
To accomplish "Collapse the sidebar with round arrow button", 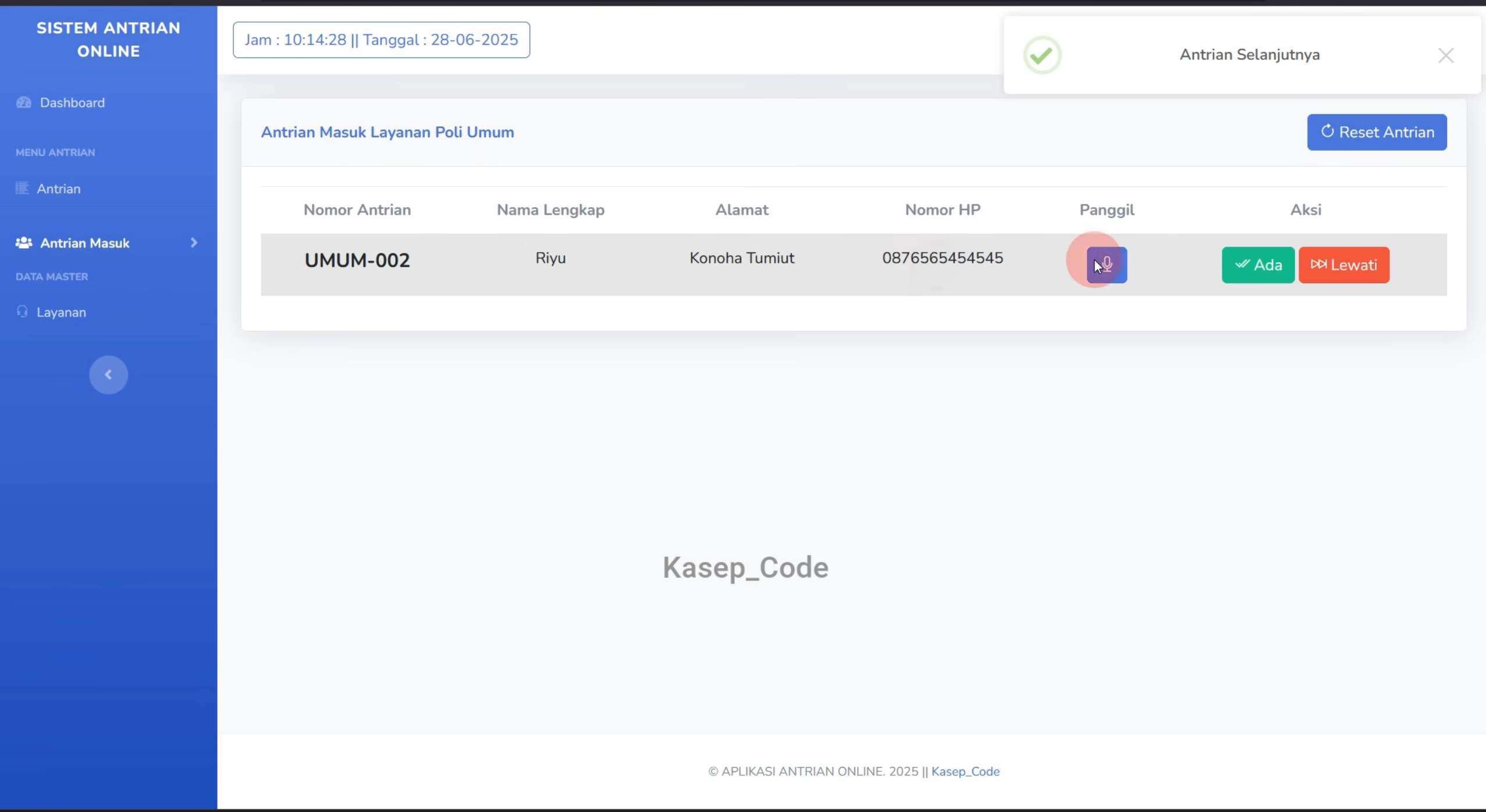I will click(108, 375).
